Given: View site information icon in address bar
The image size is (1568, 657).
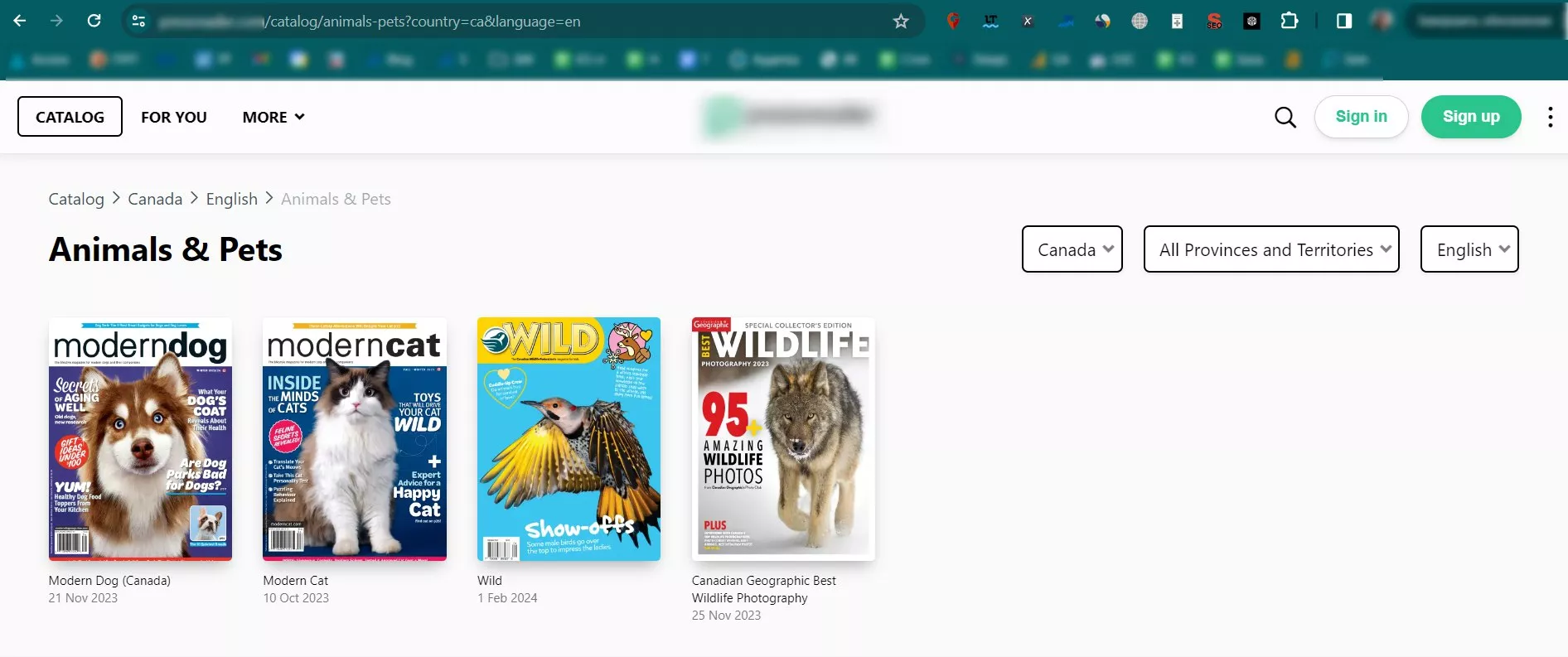Looking at the screenshot, I should point(138,22).
